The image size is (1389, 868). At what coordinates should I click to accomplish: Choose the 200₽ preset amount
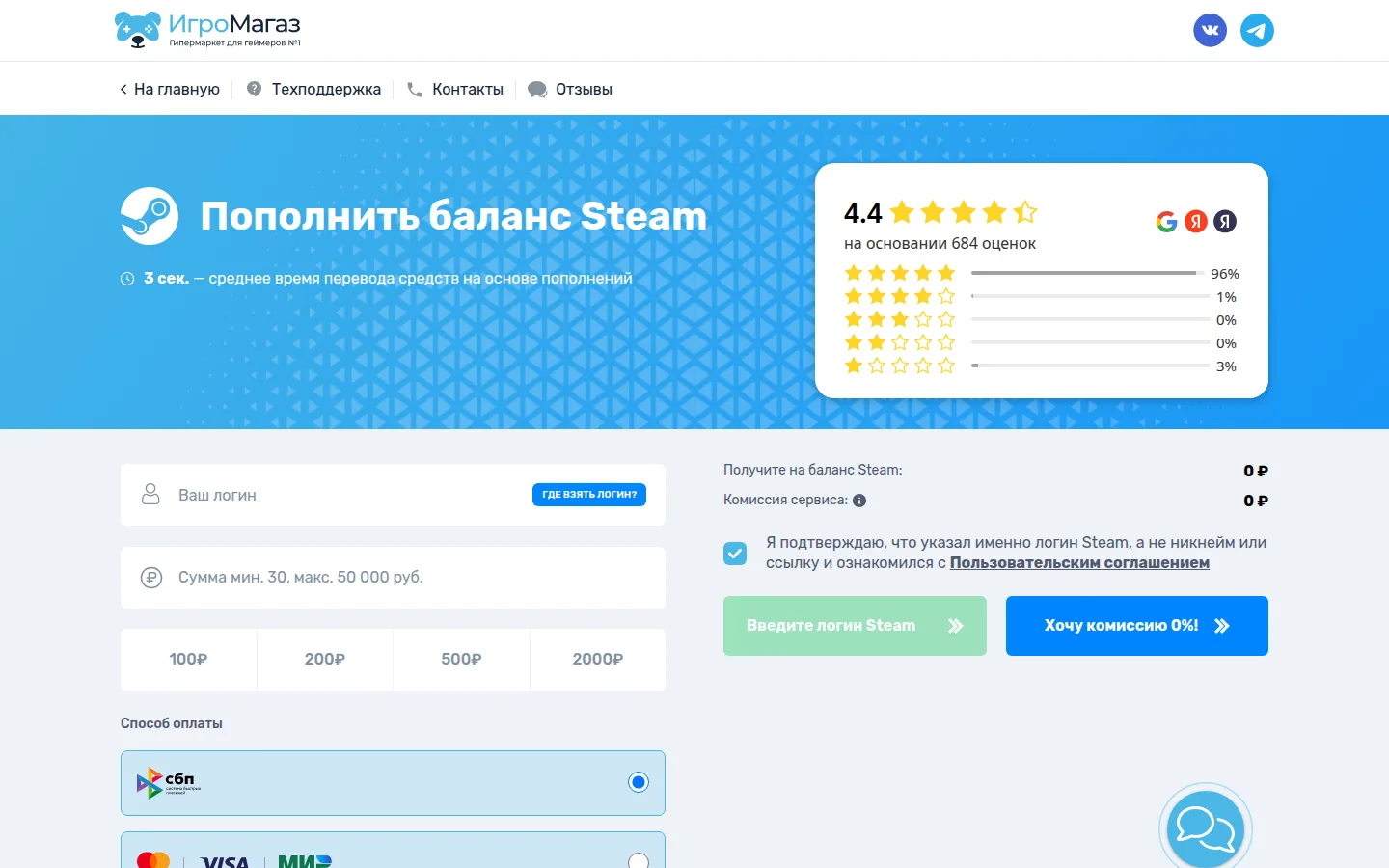(x=325, y=660)
